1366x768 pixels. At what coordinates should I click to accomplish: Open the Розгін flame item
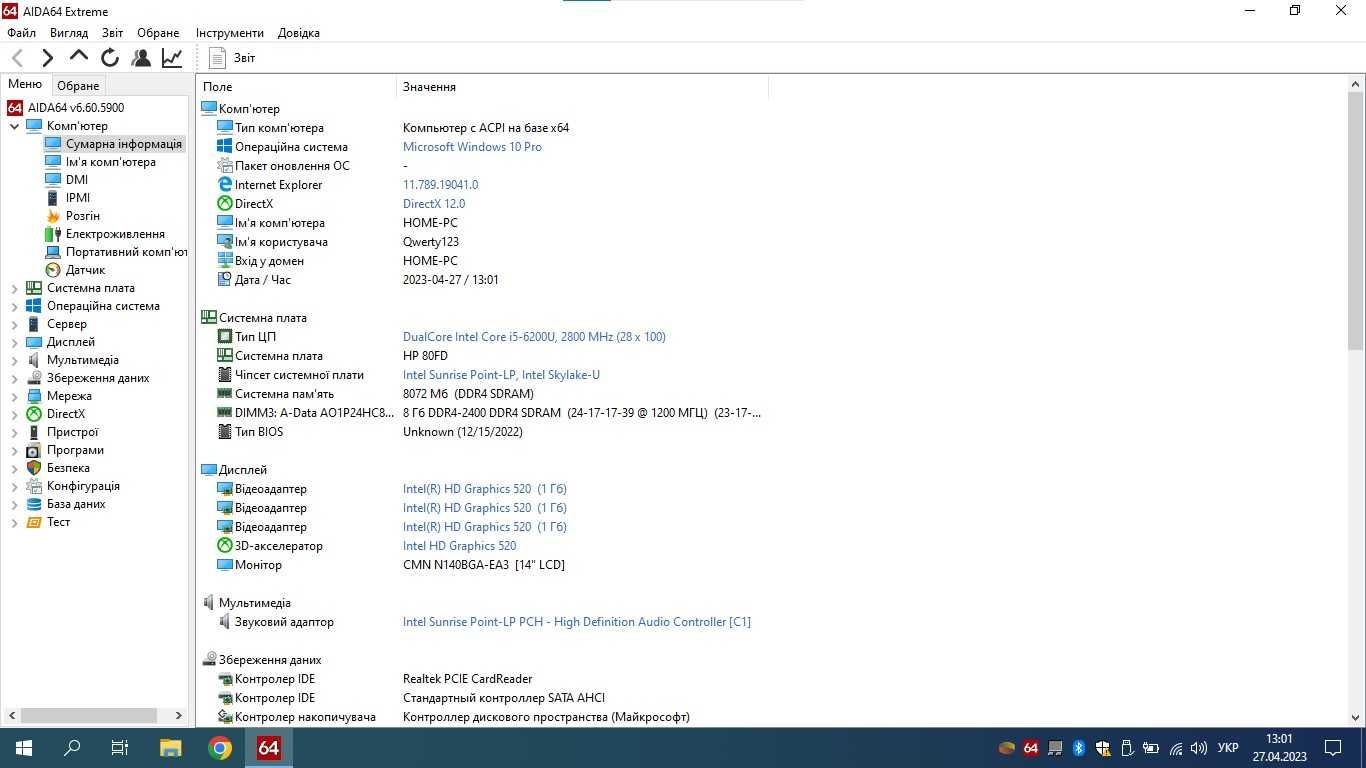coord(83,216)
